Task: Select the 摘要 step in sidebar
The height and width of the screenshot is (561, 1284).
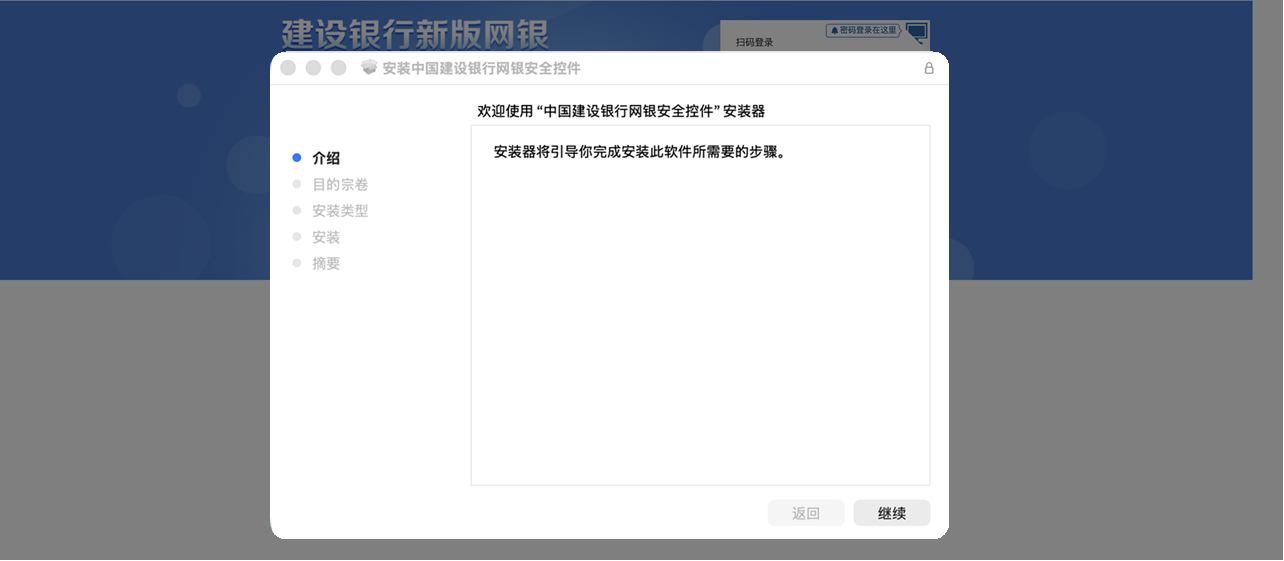Action: pos(326,263)
